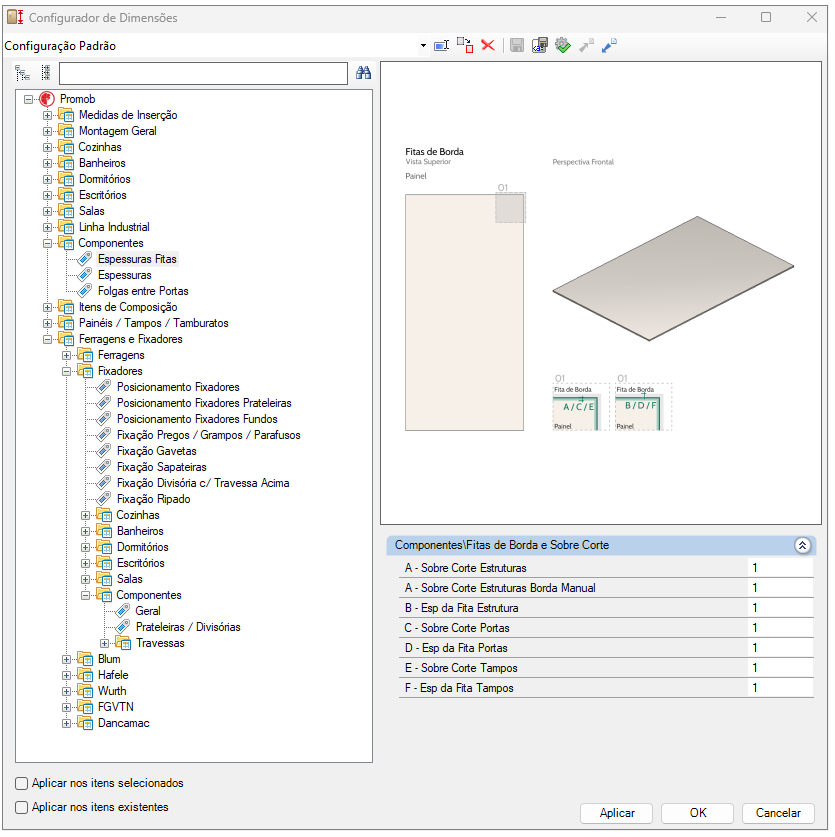This screenshot has height=837, width=835.
Task: Select Posicionamento Fixadores Prateleiras item
Action: 204,404
